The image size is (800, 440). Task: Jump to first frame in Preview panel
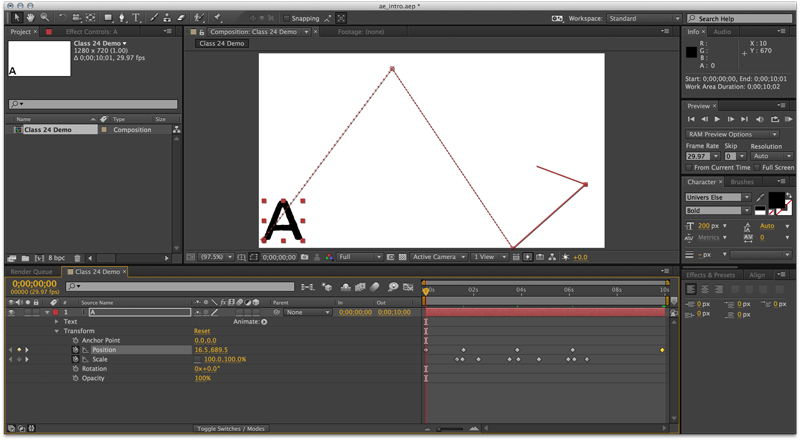coord(691,119)
